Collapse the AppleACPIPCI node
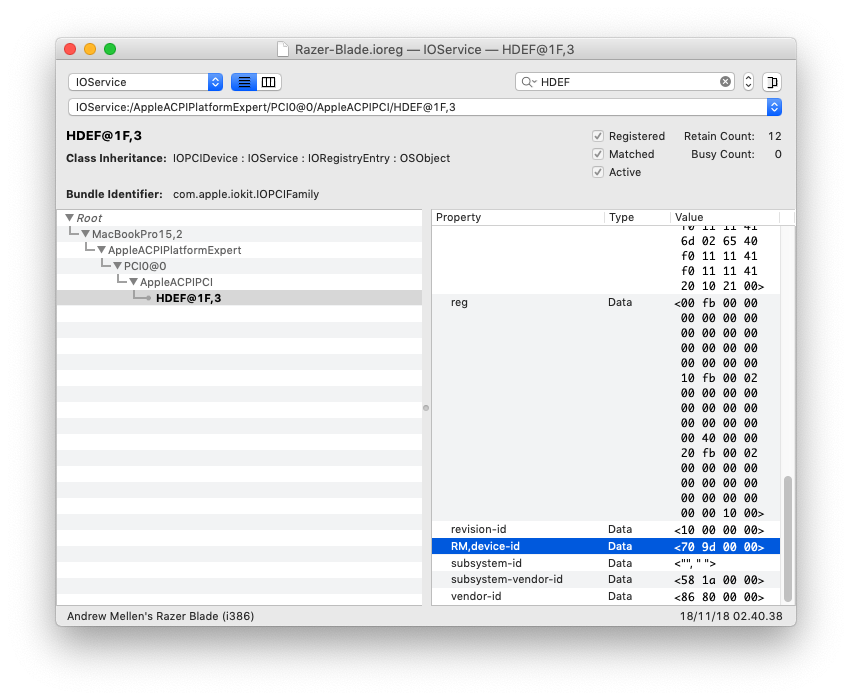This screenshot has width=852, height=700. pyautogui.click(x=133, y=282)
